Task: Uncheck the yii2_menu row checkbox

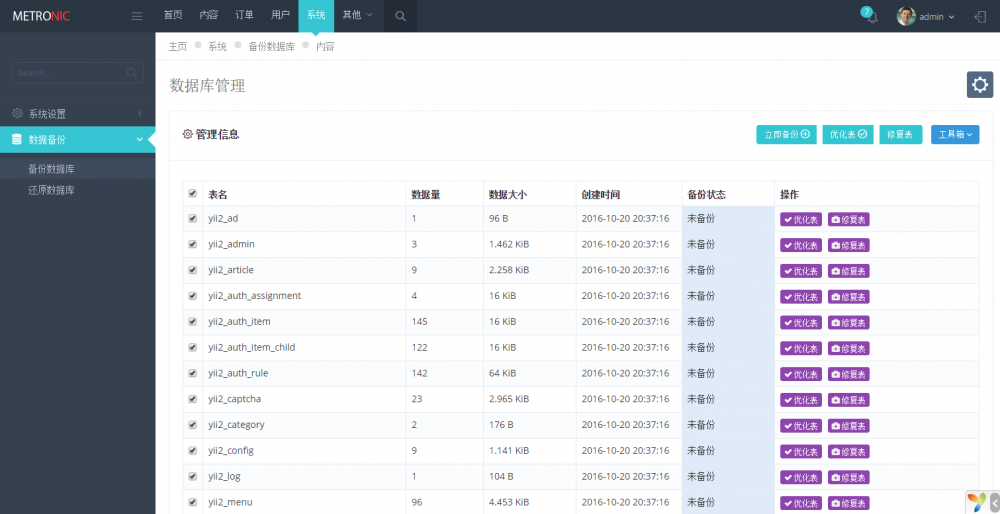Action: (x=193, y=502)
